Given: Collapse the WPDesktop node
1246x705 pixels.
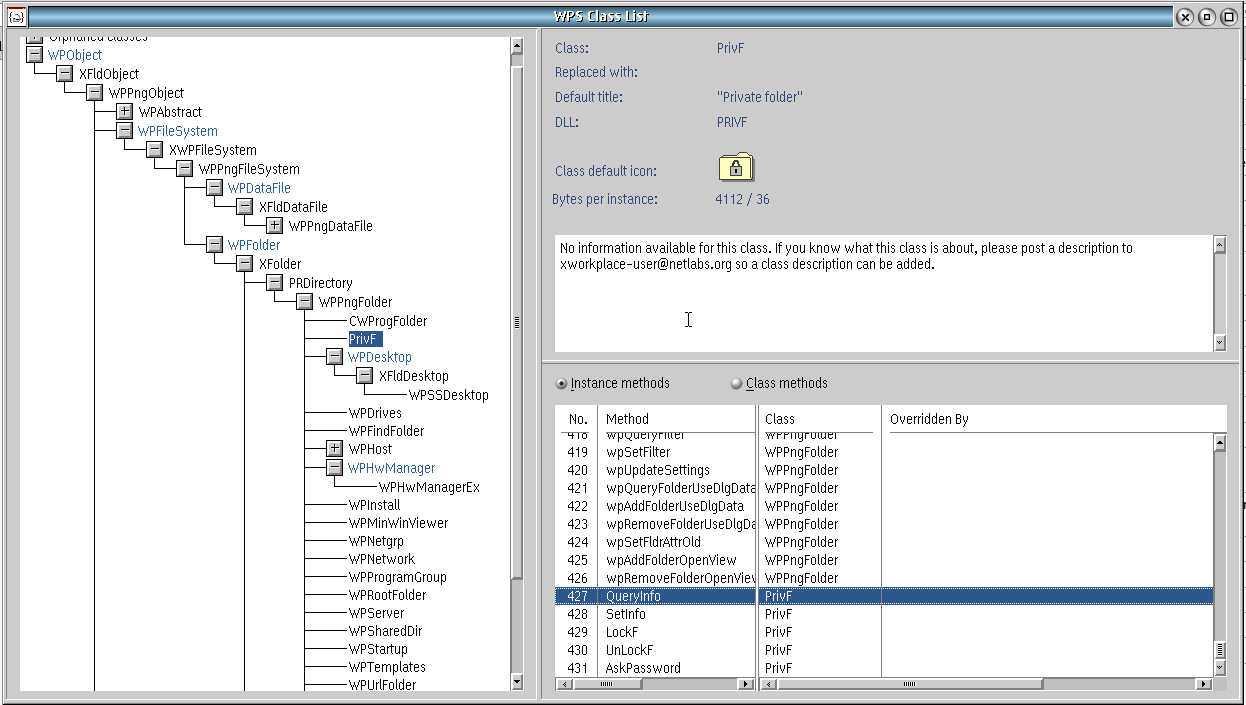Looking at the screenshot, I should (334, 357).
